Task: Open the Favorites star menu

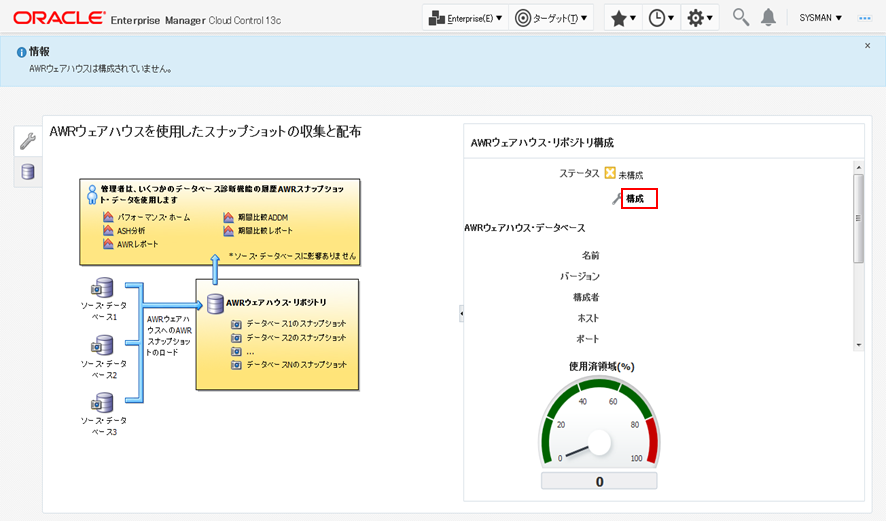Action: point(623,18)
